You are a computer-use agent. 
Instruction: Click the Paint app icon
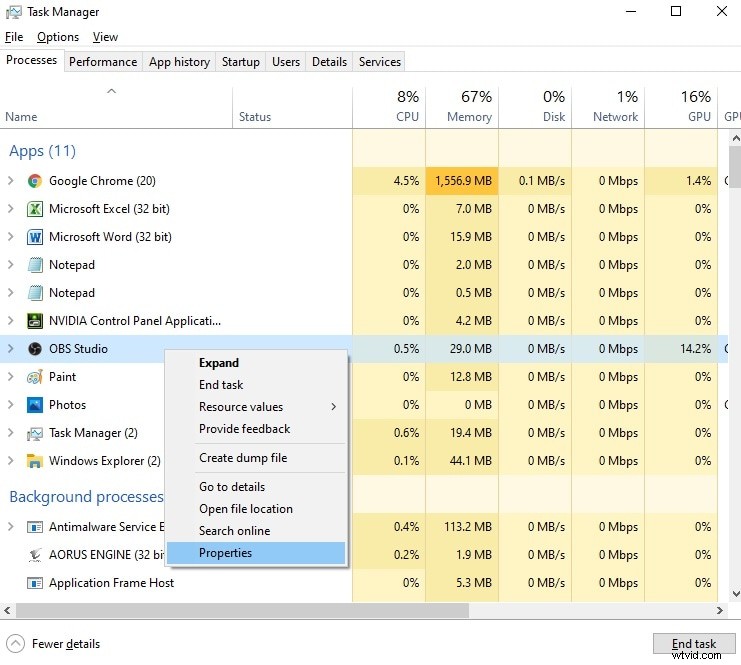34,377
